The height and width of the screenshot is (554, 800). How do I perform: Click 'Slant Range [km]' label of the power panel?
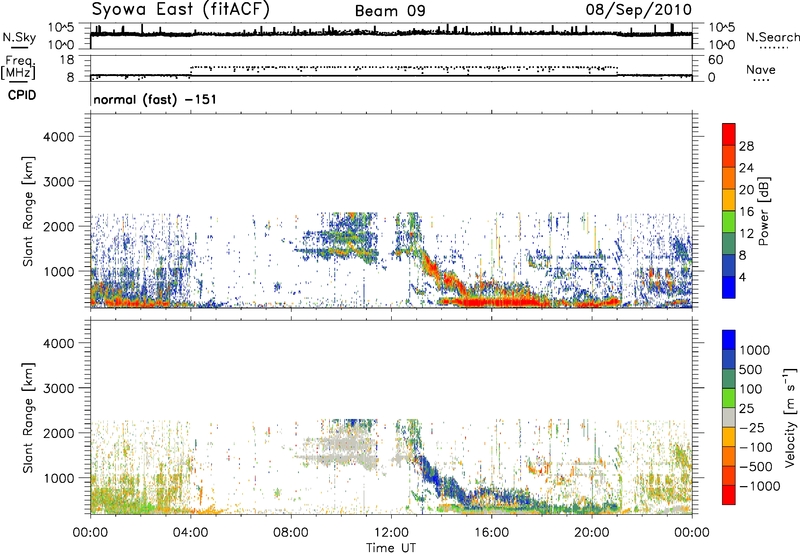(28, 211)
